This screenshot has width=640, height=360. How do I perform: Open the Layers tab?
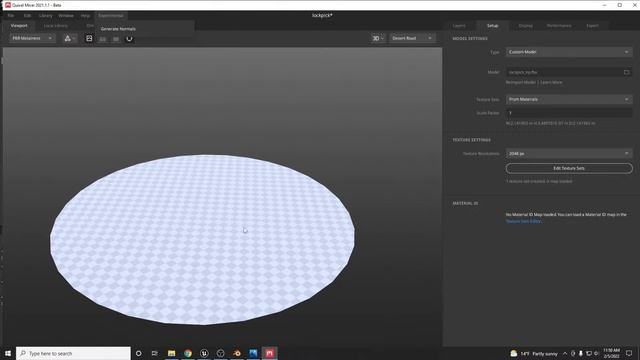coord(459,26)
